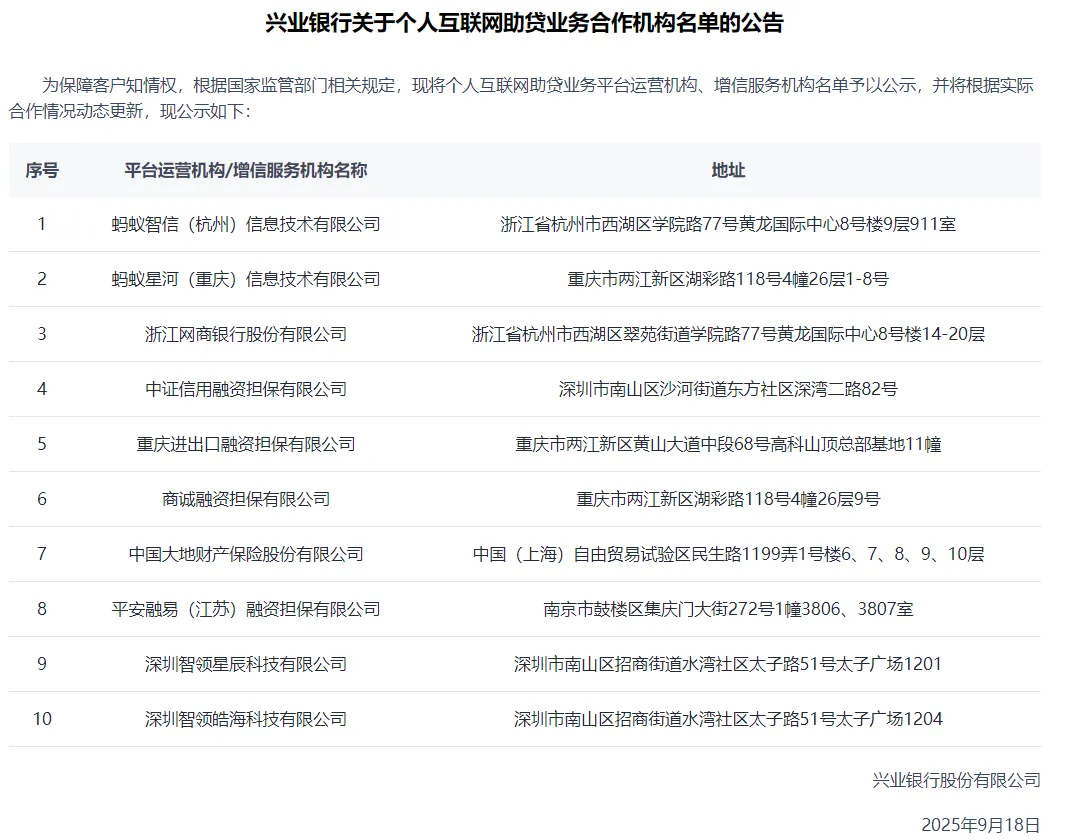Screen dimensions: 1071x840
Task: Select company name '深圳智领皓海科技有限公司'
Action: (246, 719)
